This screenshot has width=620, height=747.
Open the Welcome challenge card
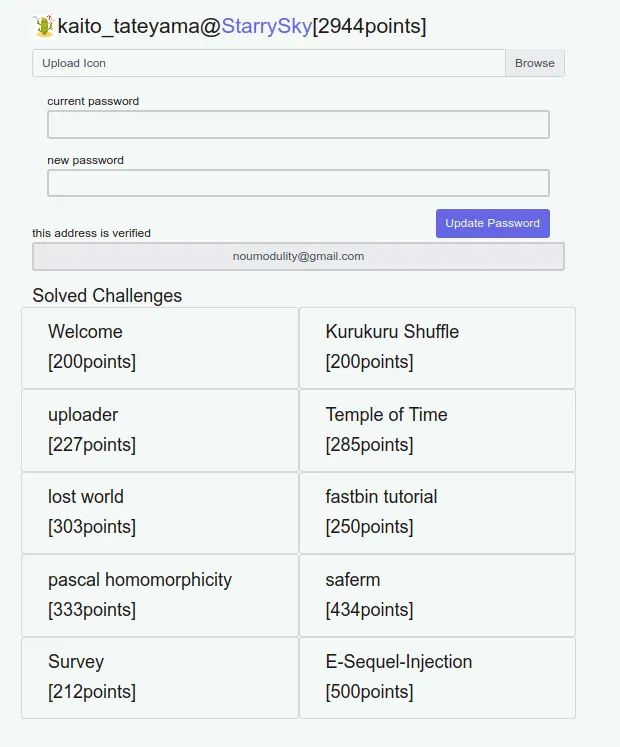[x=160, y=347]
